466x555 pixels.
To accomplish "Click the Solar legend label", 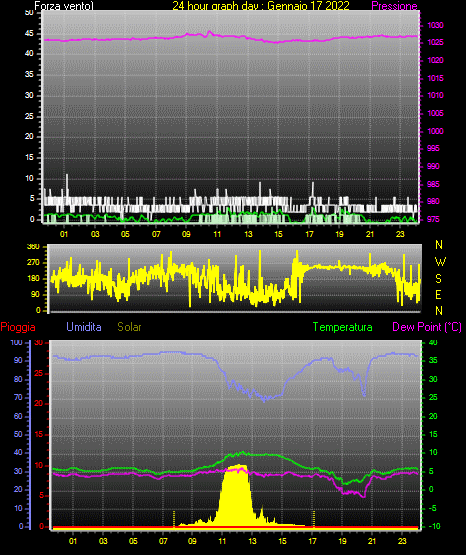I will [x=129, y=327].
